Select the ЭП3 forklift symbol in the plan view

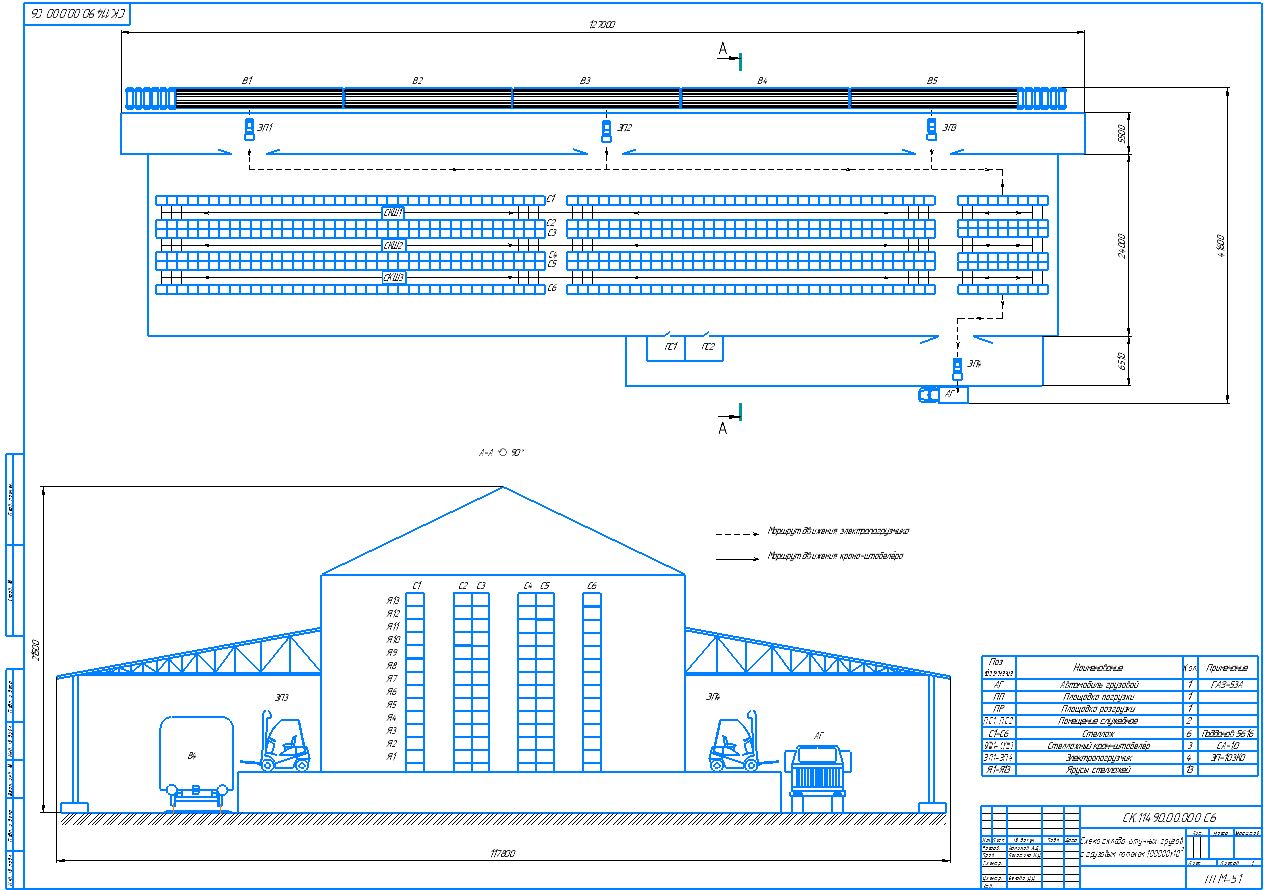(x=932, y=130)
